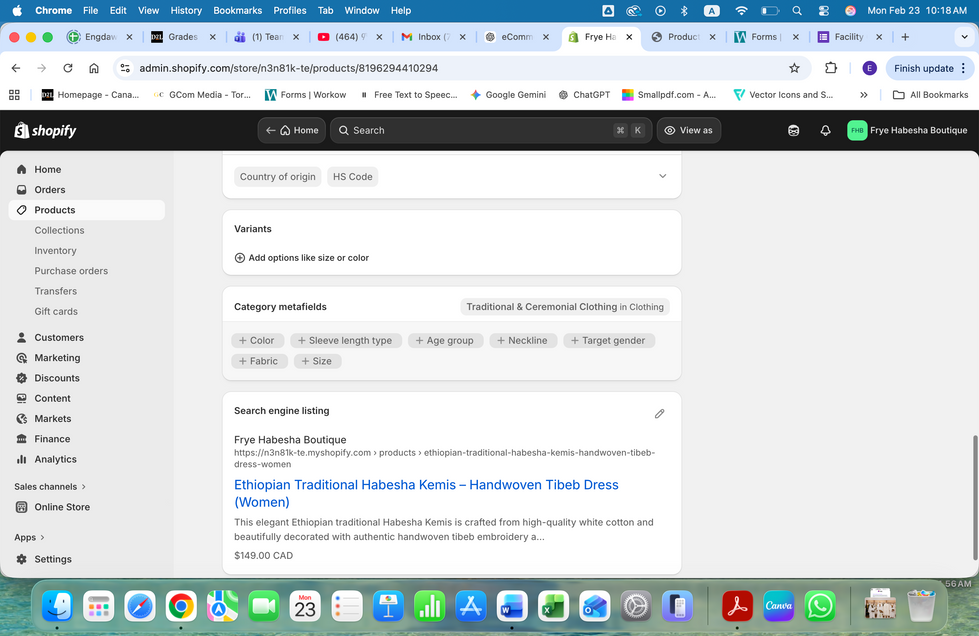Click the Marketing target icon in sidebar
Image resolution: width=979 pixels, height=636 pixels.
click(x=22, y=358)
